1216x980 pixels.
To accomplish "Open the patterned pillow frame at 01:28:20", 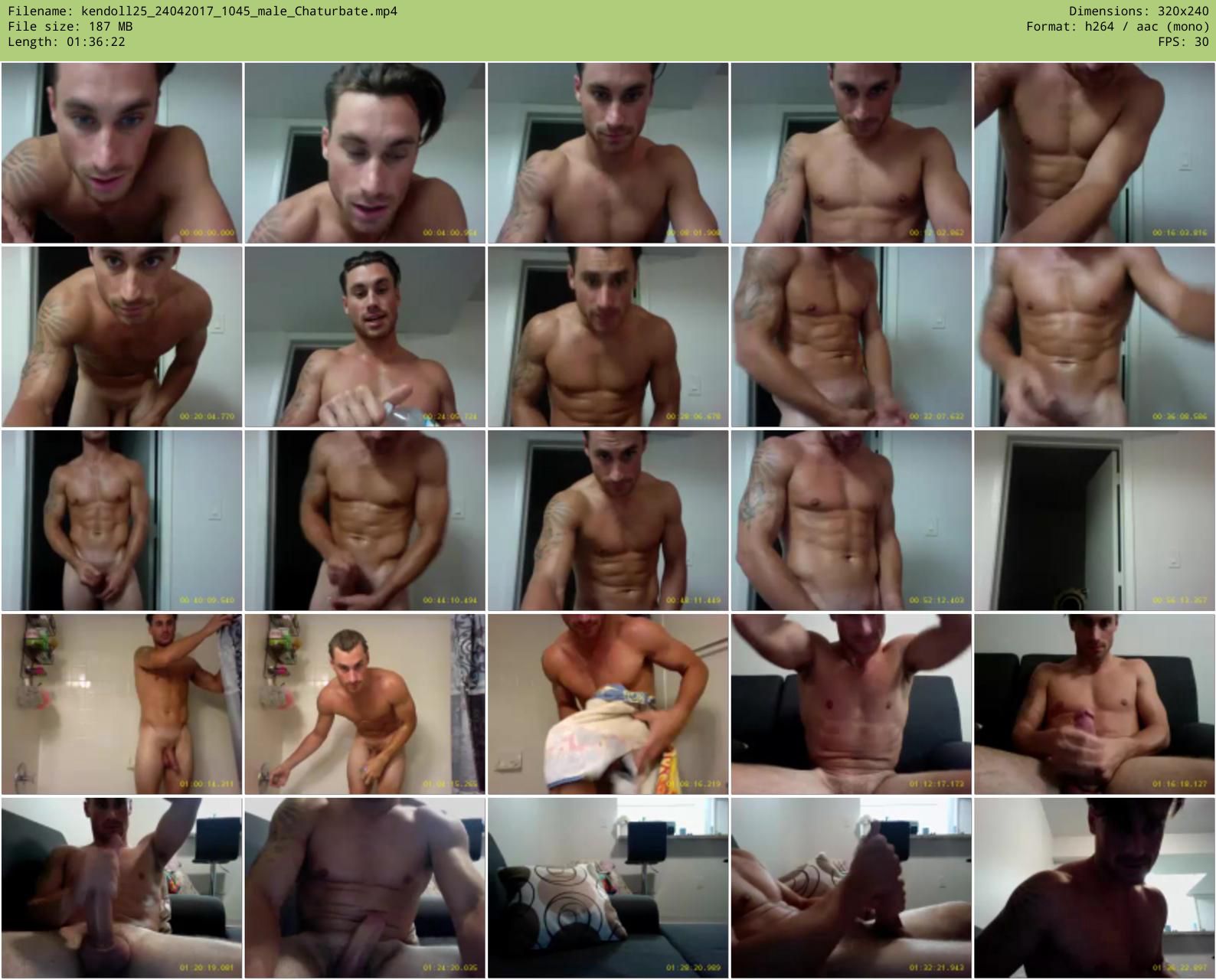I will coord(608,888).
